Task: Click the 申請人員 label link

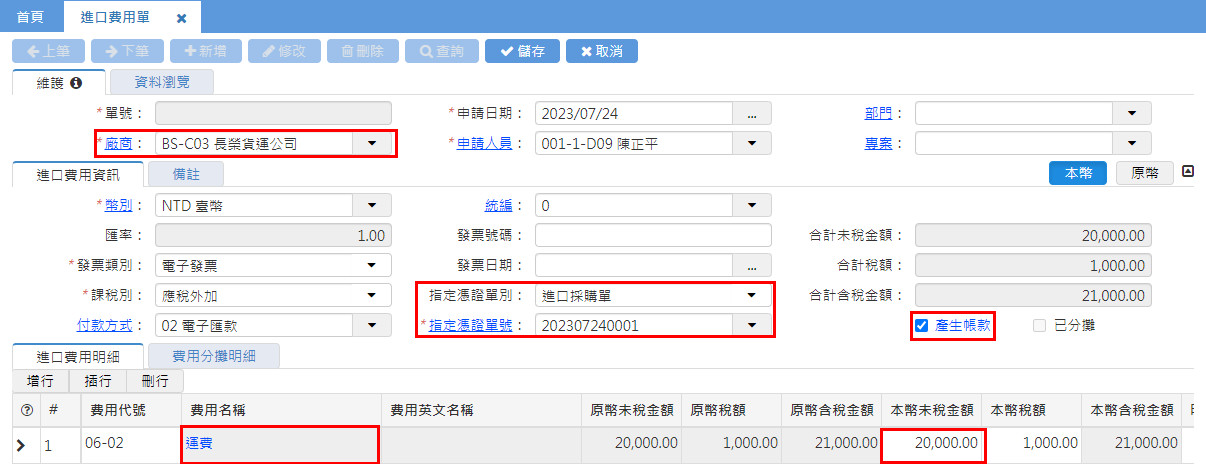Action: coord(484,143)
